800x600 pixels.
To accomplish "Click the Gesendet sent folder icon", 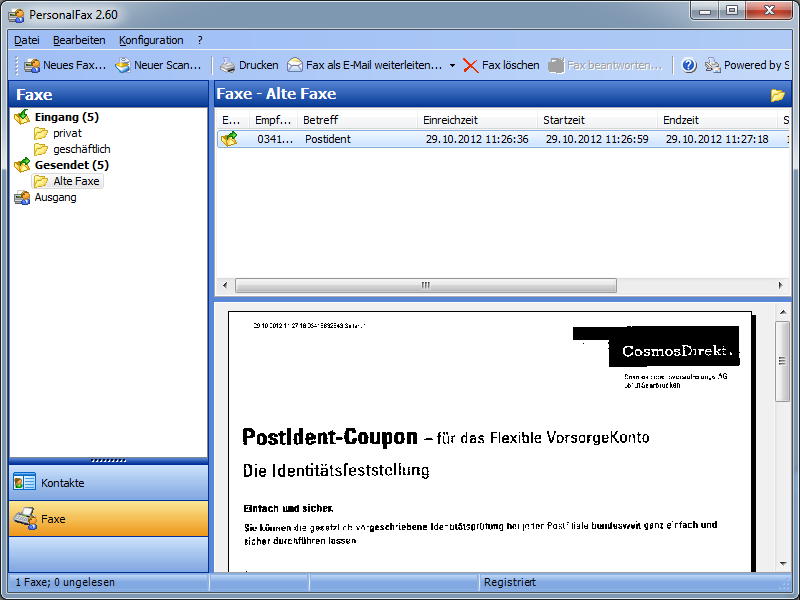I will (x=22, y=165).
